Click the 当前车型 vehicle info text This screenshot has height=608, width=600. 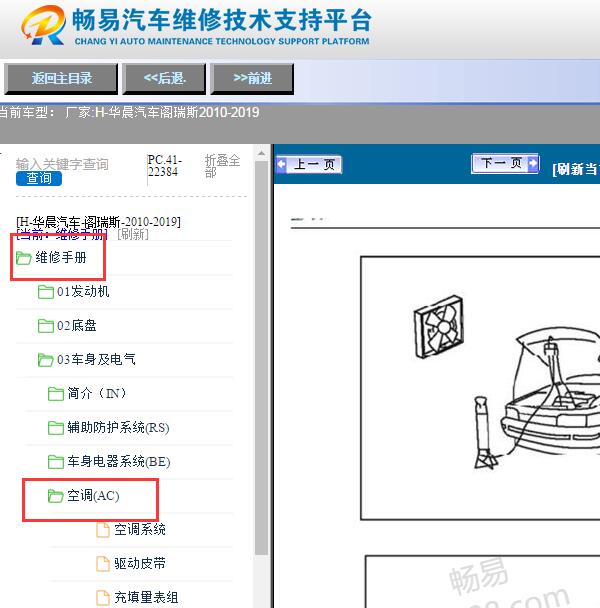[130, 112]
